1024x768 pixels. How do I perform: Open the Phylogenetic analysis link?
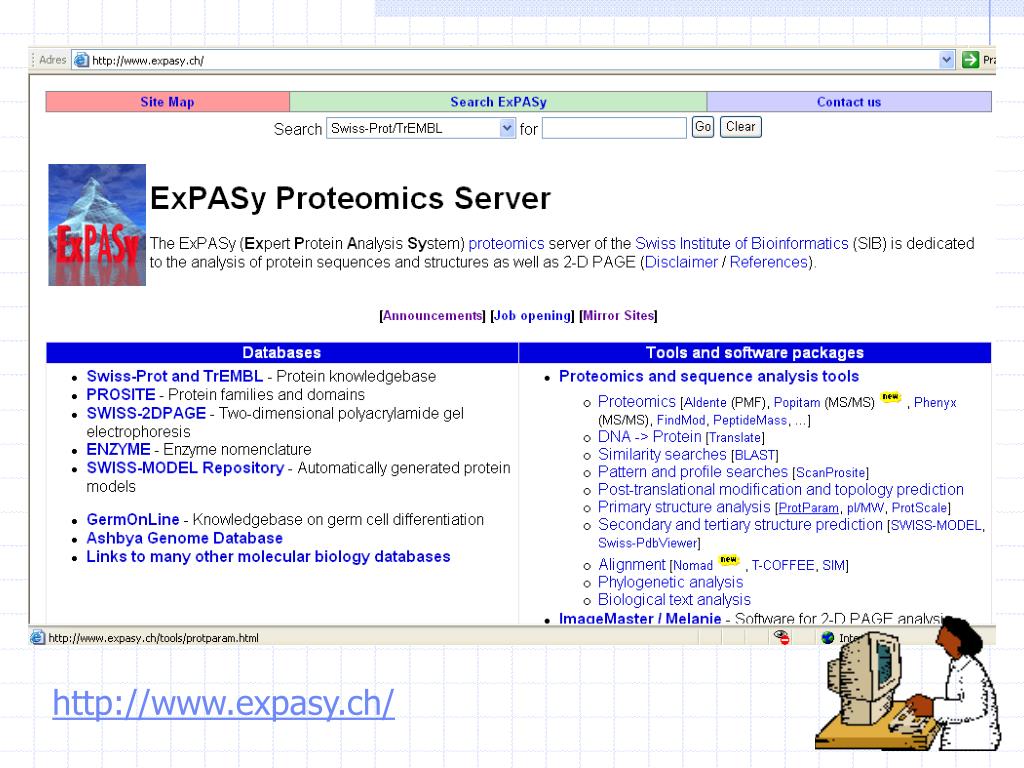tap(670, 582)
